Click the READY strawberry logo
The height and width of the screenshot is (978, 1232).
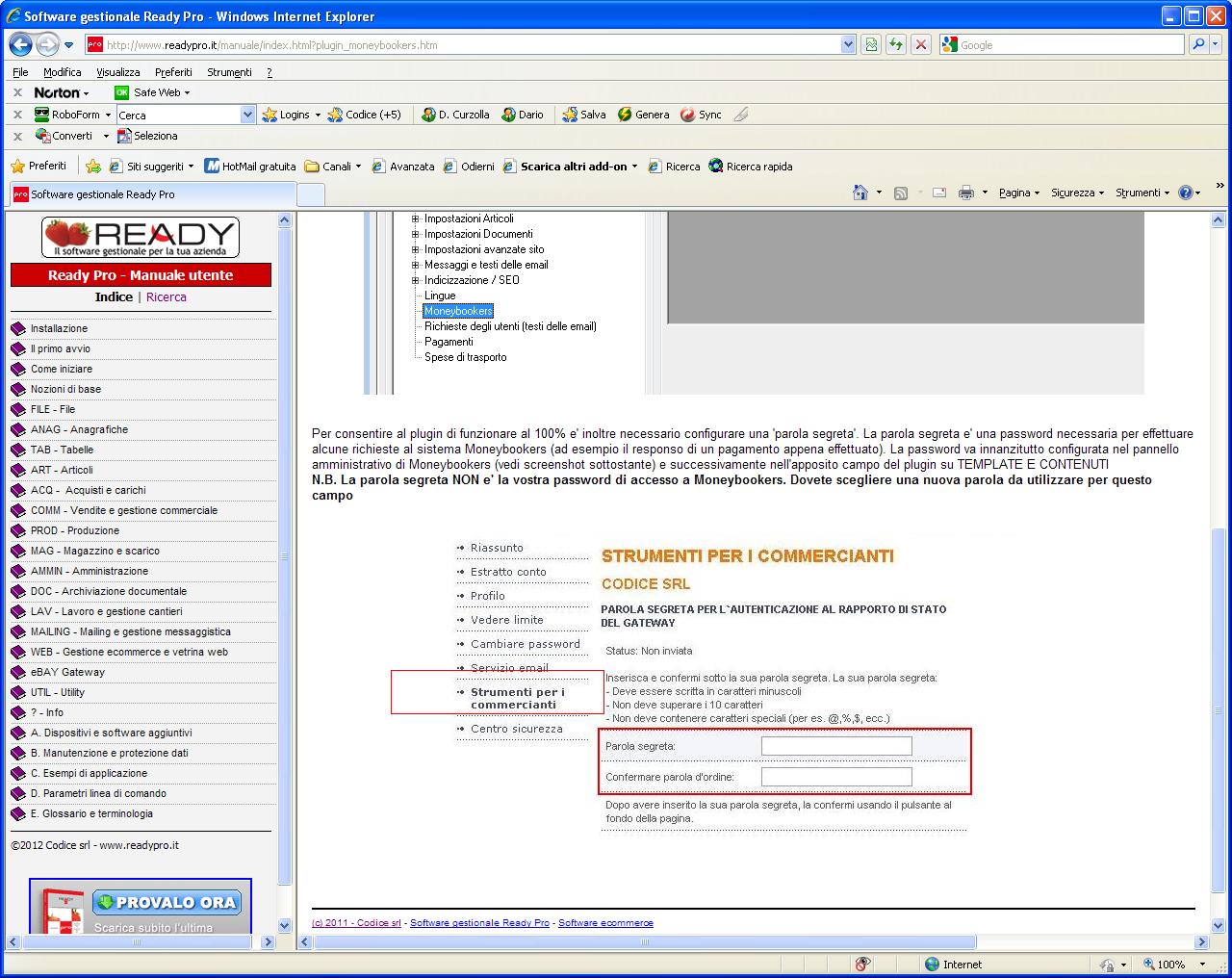tap(141, 237)
